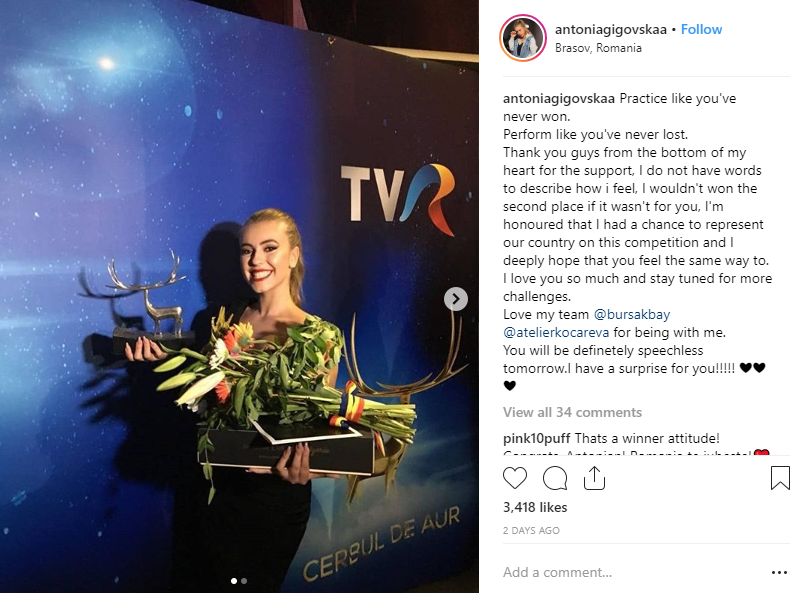Select the first carousel dot indicator
796x593 pixels.
[234, 581]
